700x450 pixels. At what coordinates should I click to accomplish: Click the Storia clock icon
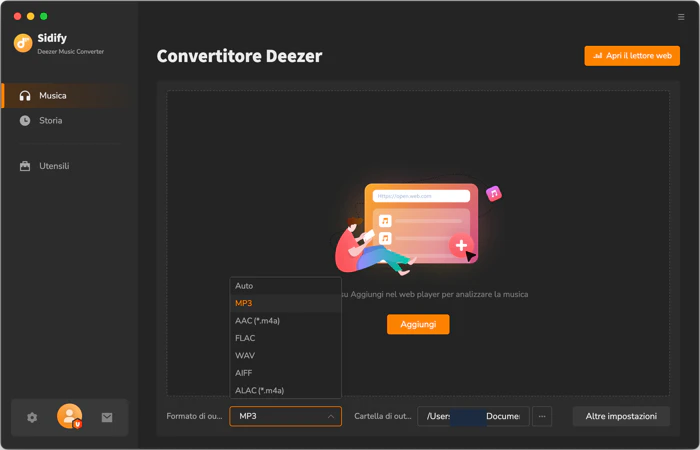click(x=25, y=121)
